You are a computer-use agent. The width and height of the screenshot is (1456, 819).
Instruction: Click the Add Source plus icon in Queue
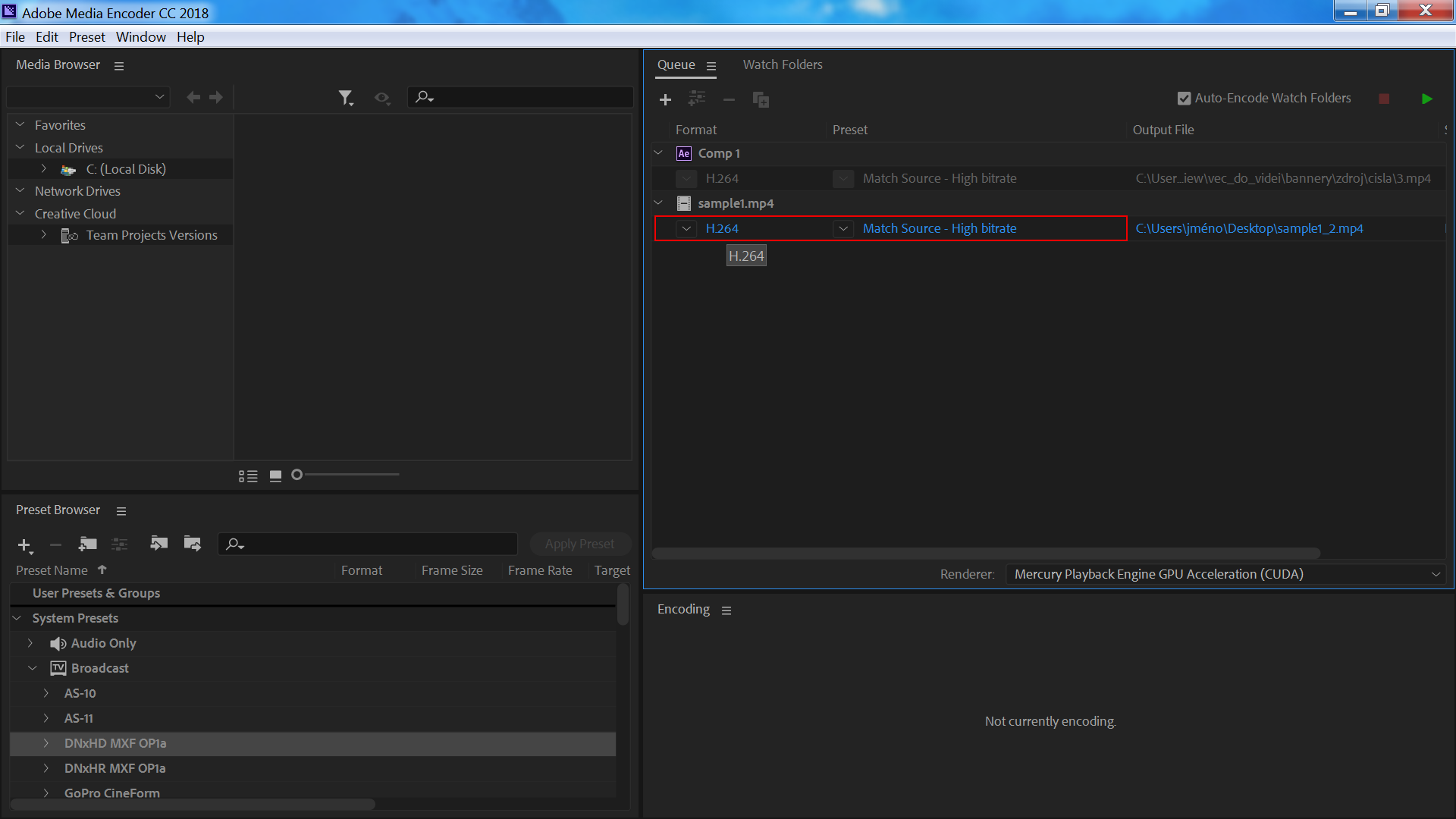click(x=665, y=99)
